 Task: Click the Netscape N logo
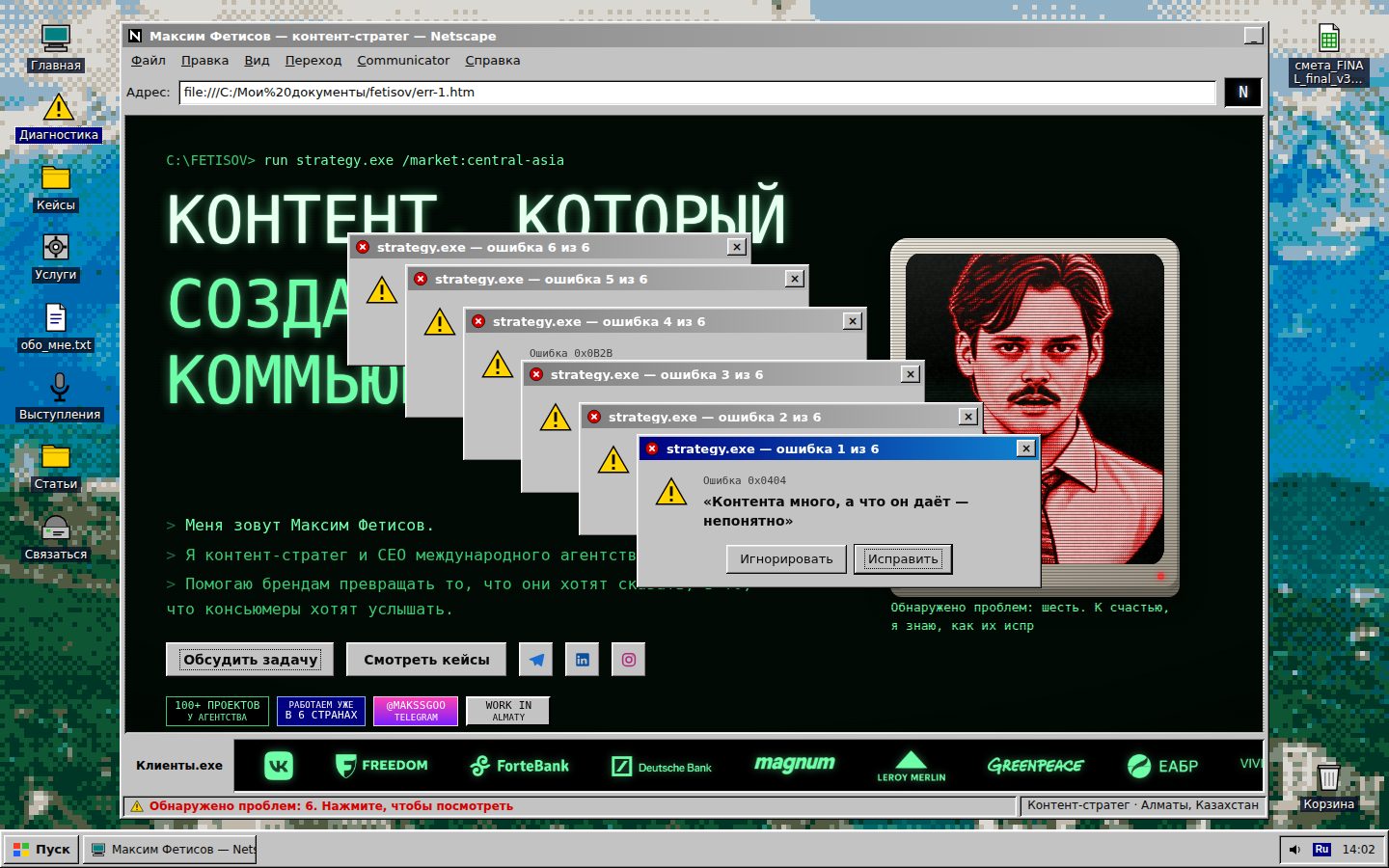click(x=1242, y=93)
